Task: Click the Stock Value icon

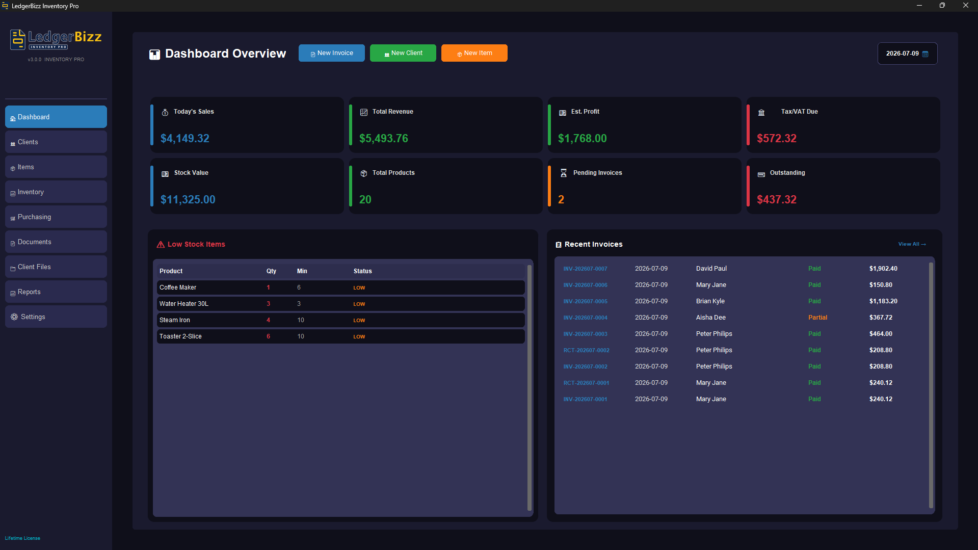Action: (165, 173)
